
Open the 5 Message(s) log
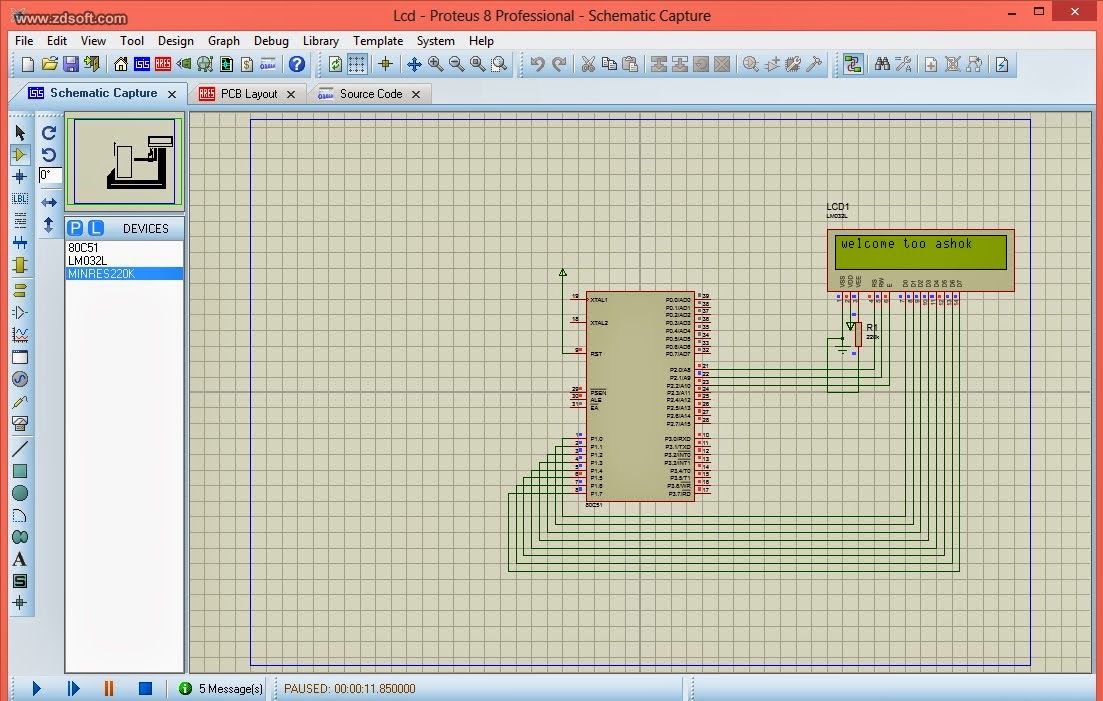coord(221,688)
